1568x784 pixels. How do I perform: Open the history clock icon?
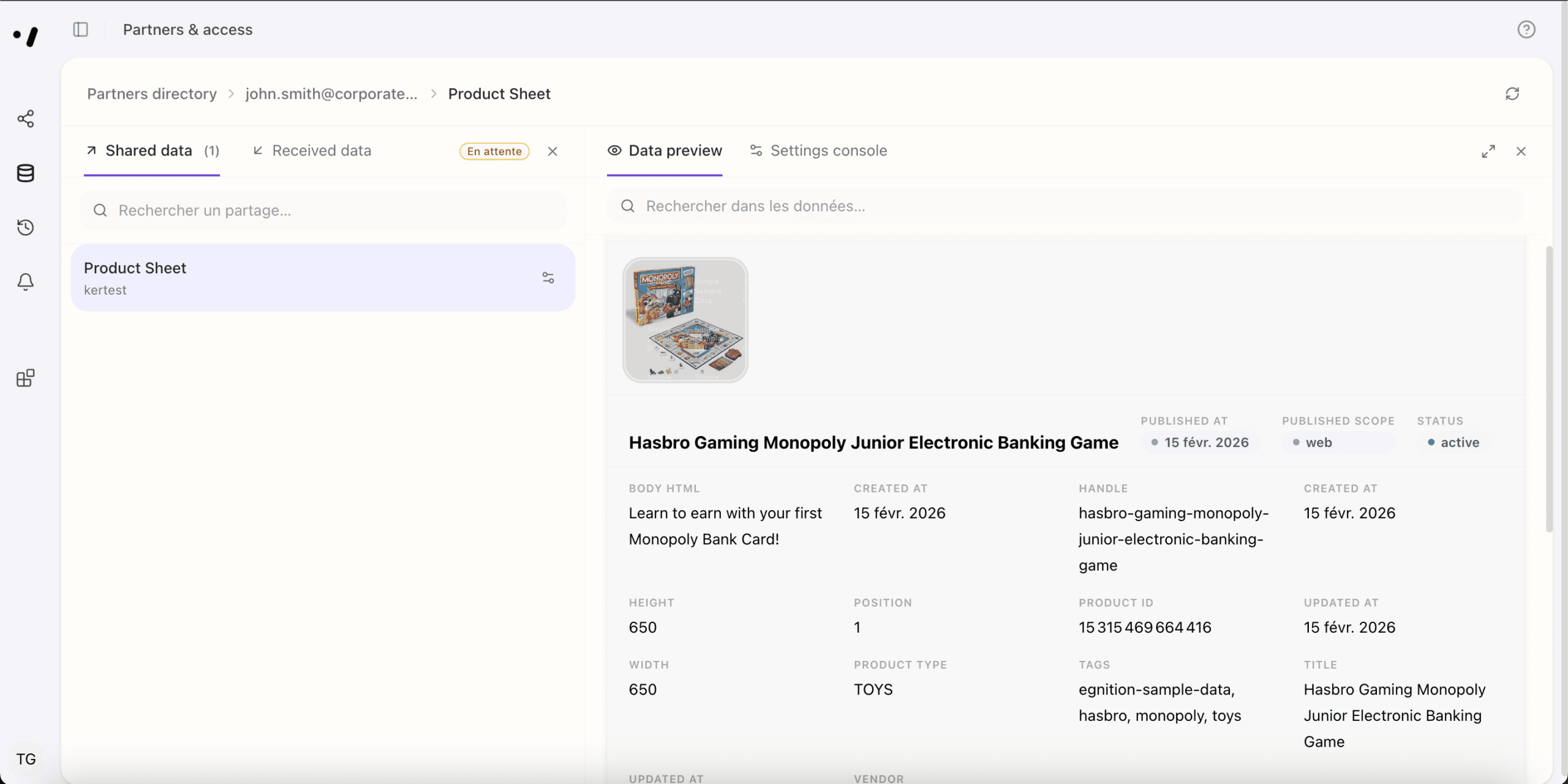pyautogui.click(x=26, y=228)
